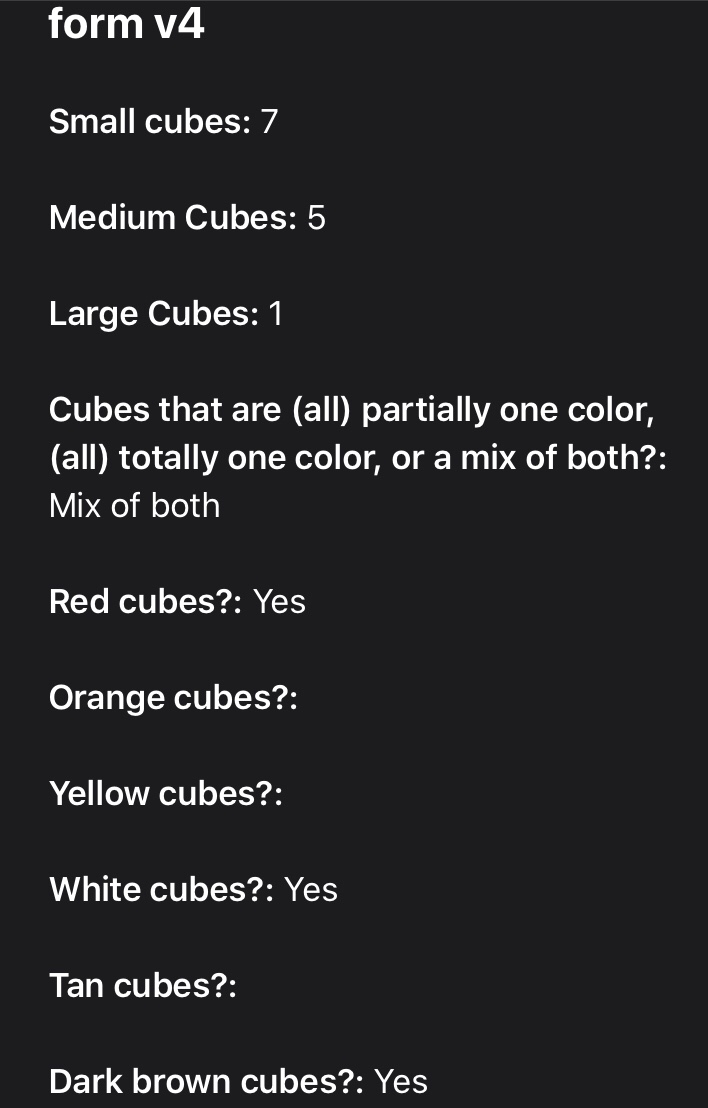Select the "Mix of both" answer

[x=134, y=506]
